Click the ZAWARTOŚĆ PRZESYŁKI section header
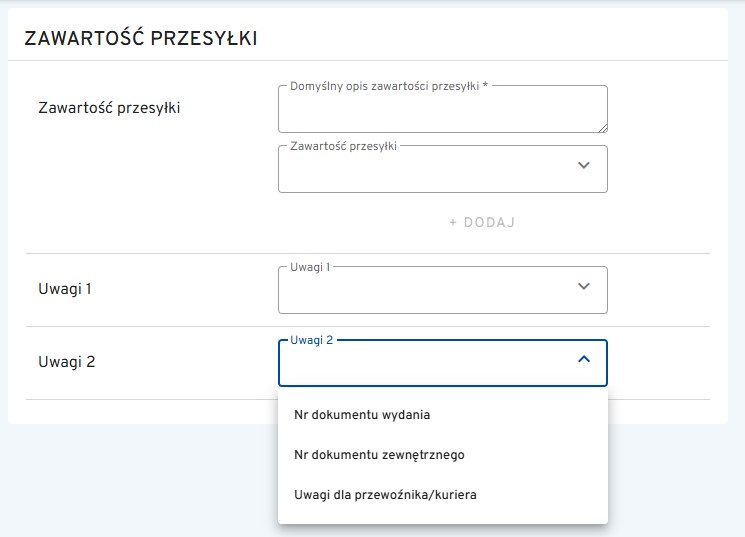Screen dimensions: 745x537 tap(140, 39)
